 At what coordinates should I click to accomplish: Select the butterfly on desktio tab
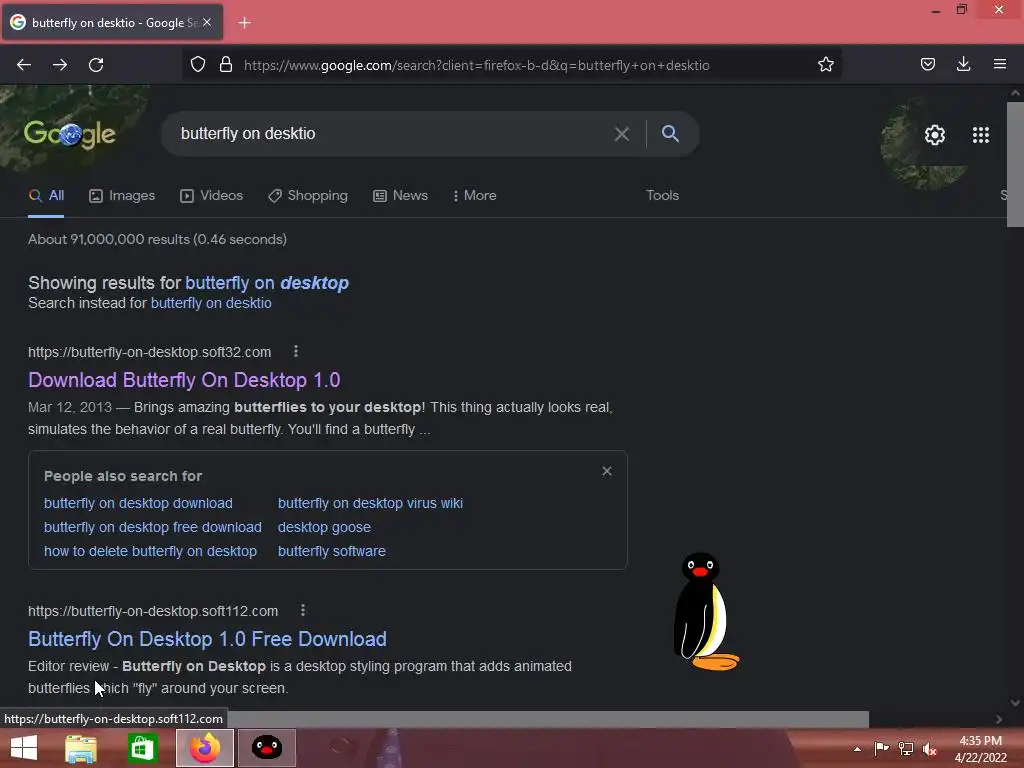[112, 22]
